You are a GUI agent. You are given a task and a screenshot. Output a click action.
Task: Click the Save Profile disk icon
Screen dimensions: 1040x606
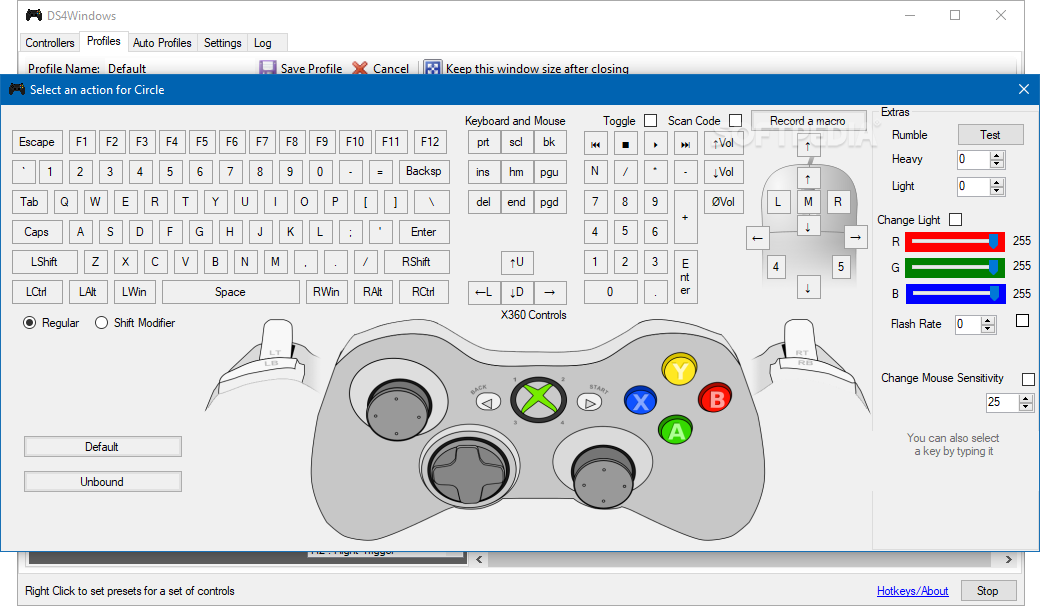[267, 68]
